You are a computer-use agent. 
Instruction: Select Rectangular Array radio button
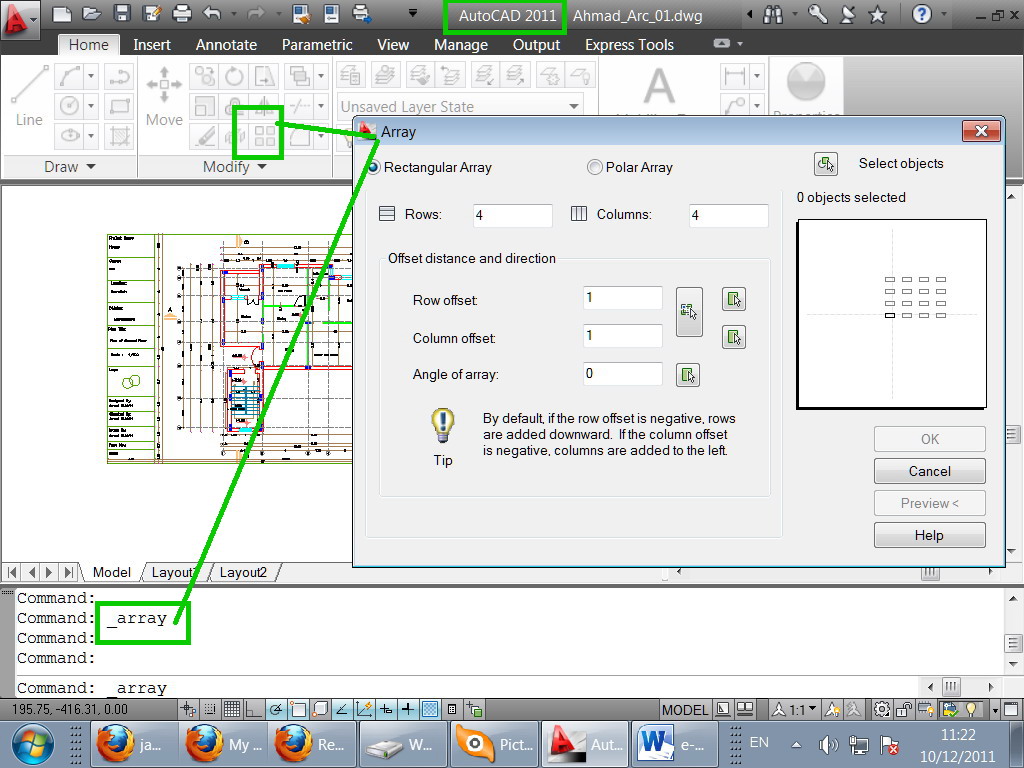pos(374,168)
